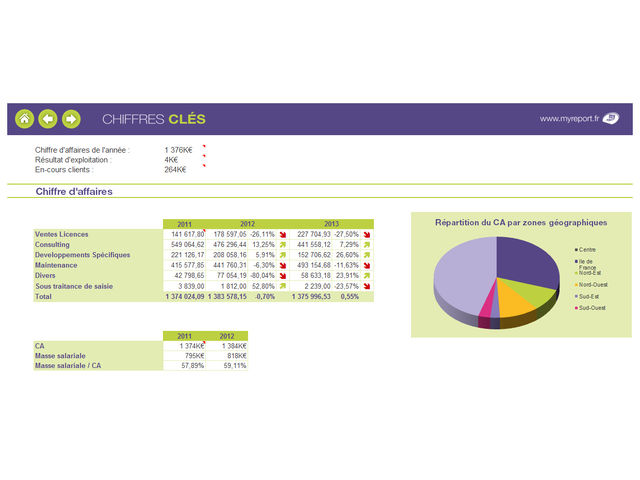
Task: Click the Nord-Ouest legend color marker
Action: (x=576, y=285)
